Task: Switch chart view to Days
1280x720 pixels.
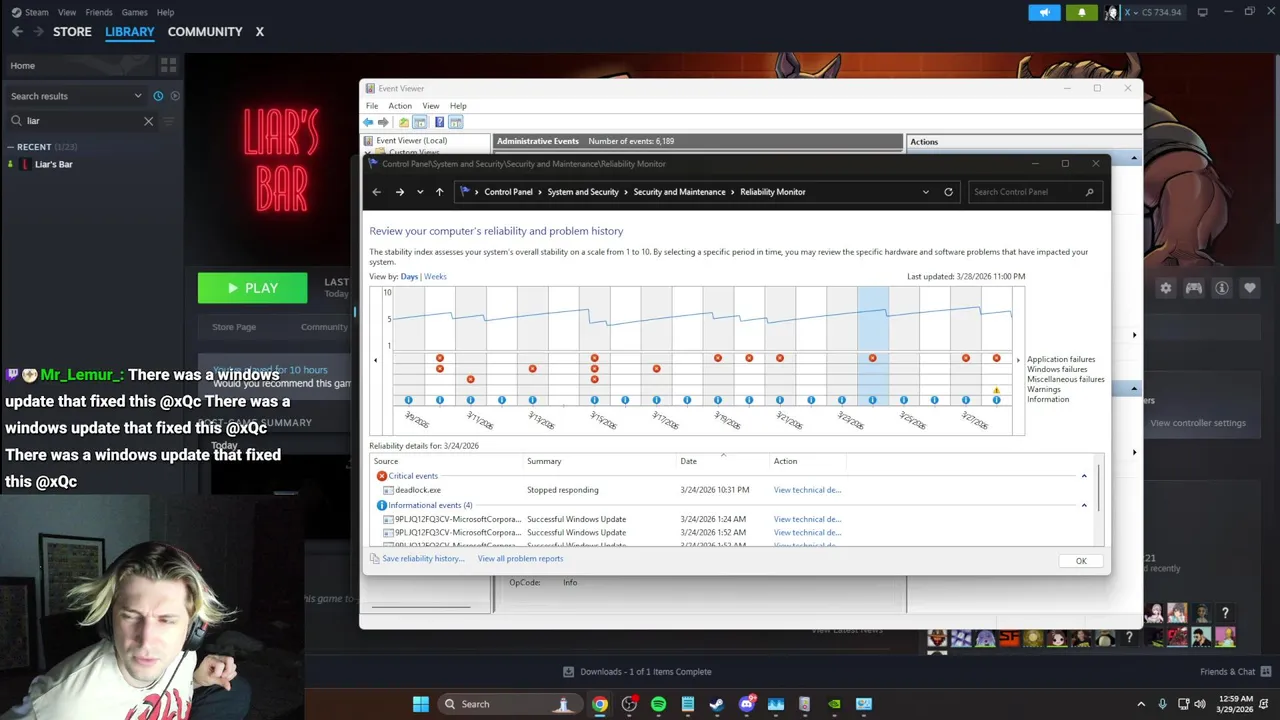Action: (x=409, y=276)
